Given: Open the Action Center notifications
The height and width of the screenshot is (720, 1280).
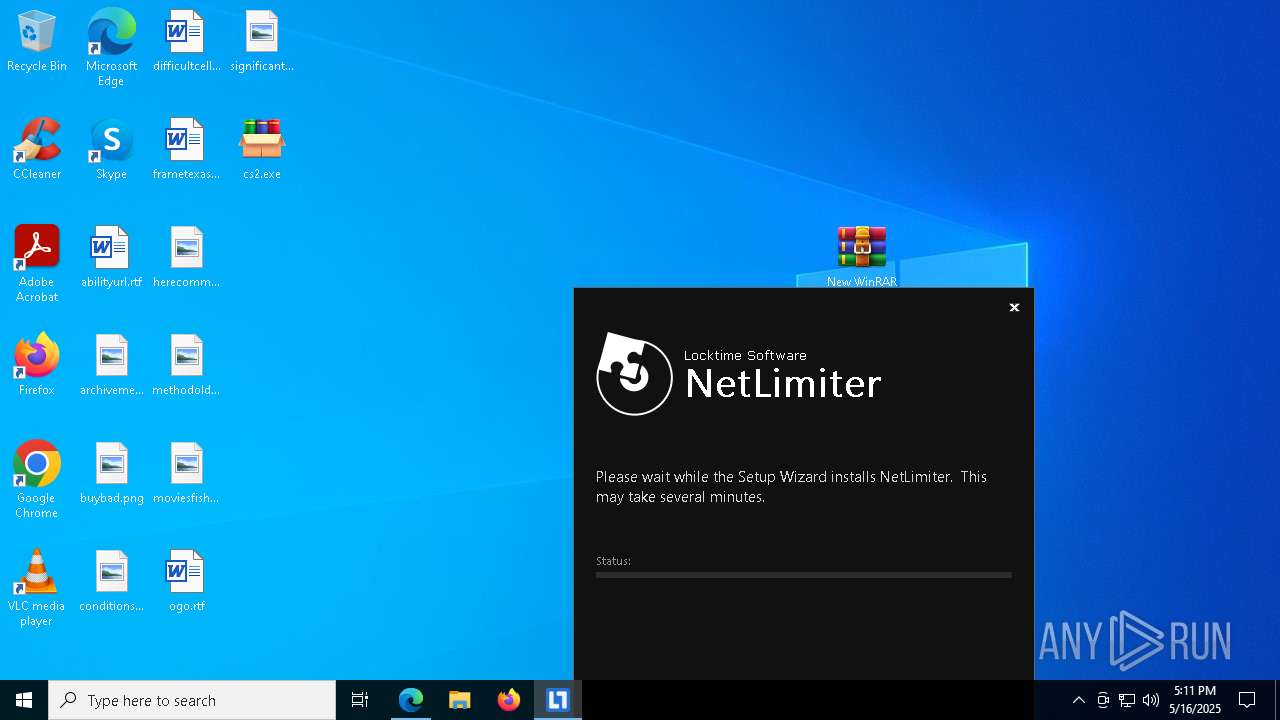Looking at the screenshot, I should click(x=1247, y=700).
